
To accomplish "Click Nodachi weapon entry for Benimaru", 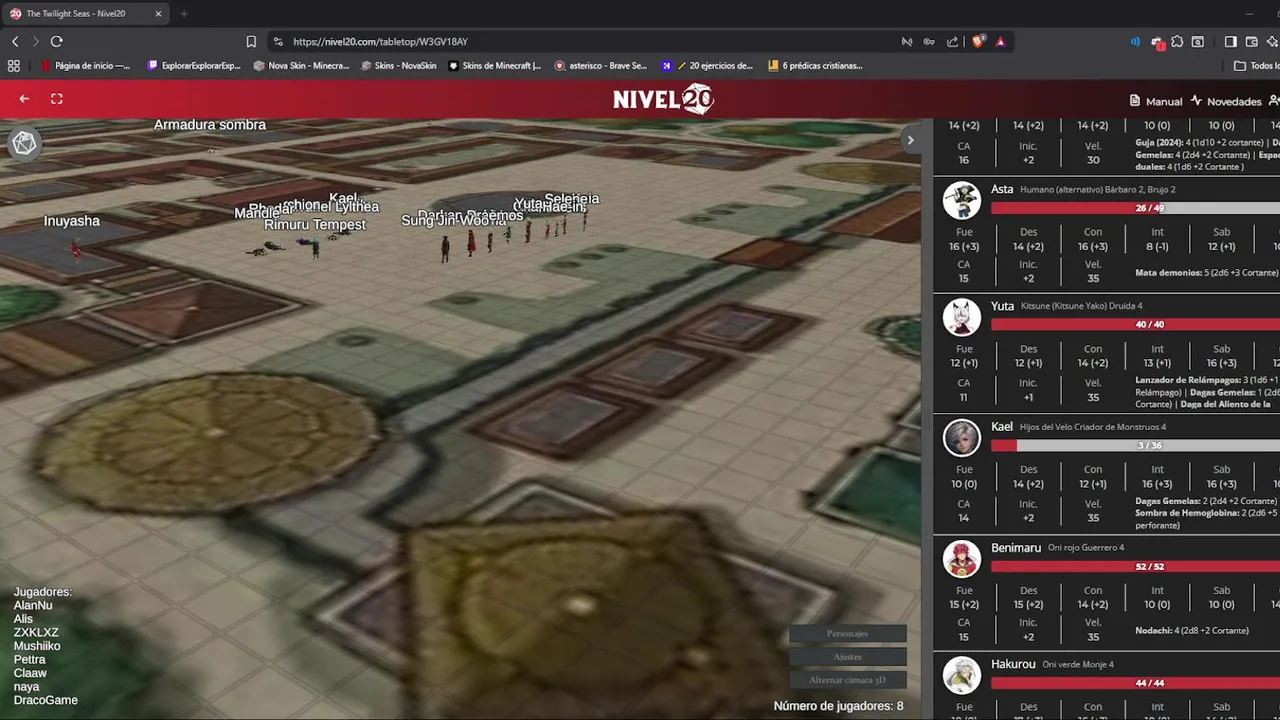I will (1192, 631).
